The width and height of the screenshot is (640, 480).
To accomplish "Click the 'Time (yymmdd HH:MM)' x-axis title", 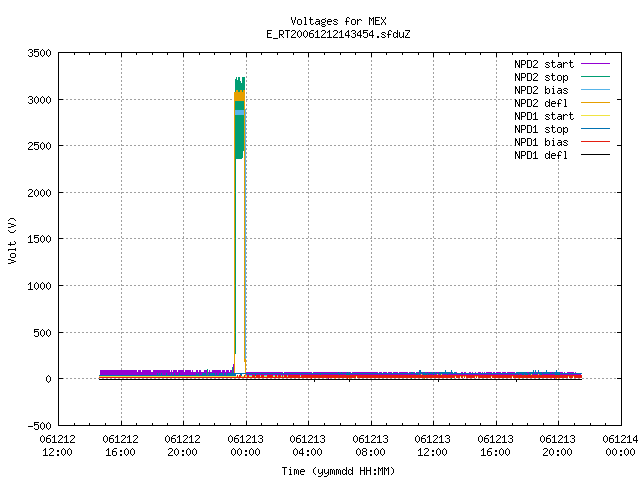I will 338,471.
